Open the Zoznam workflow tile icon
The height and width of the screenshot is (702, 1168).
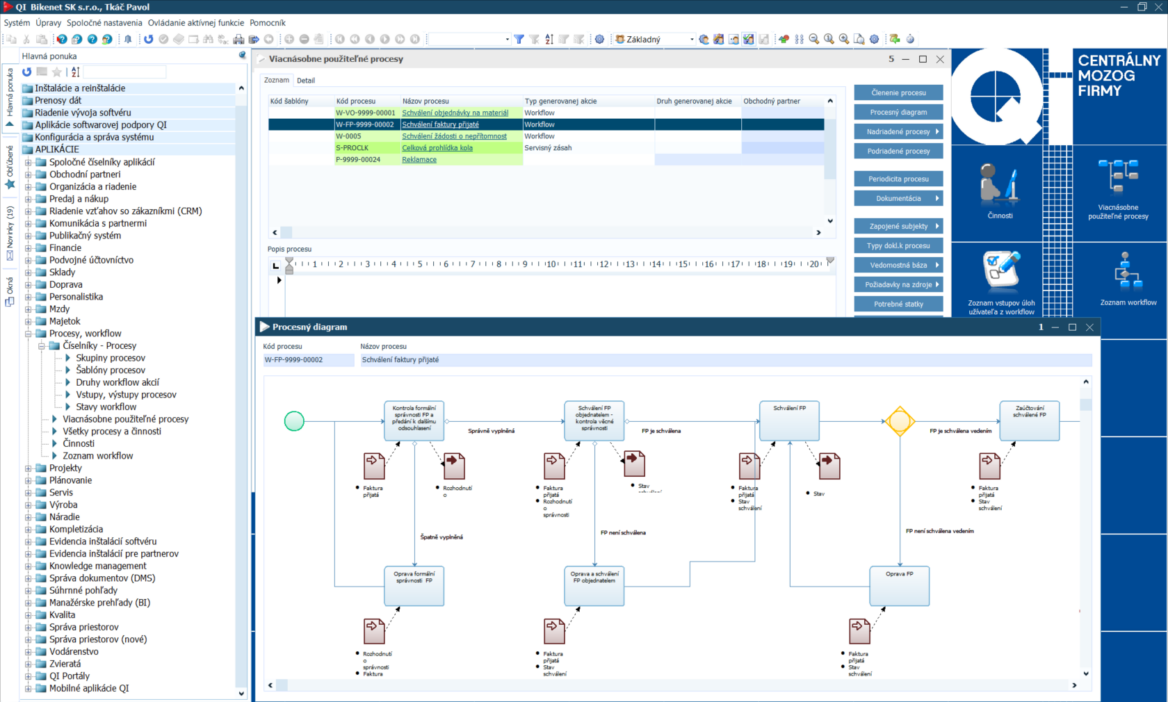coord(1127,272)
